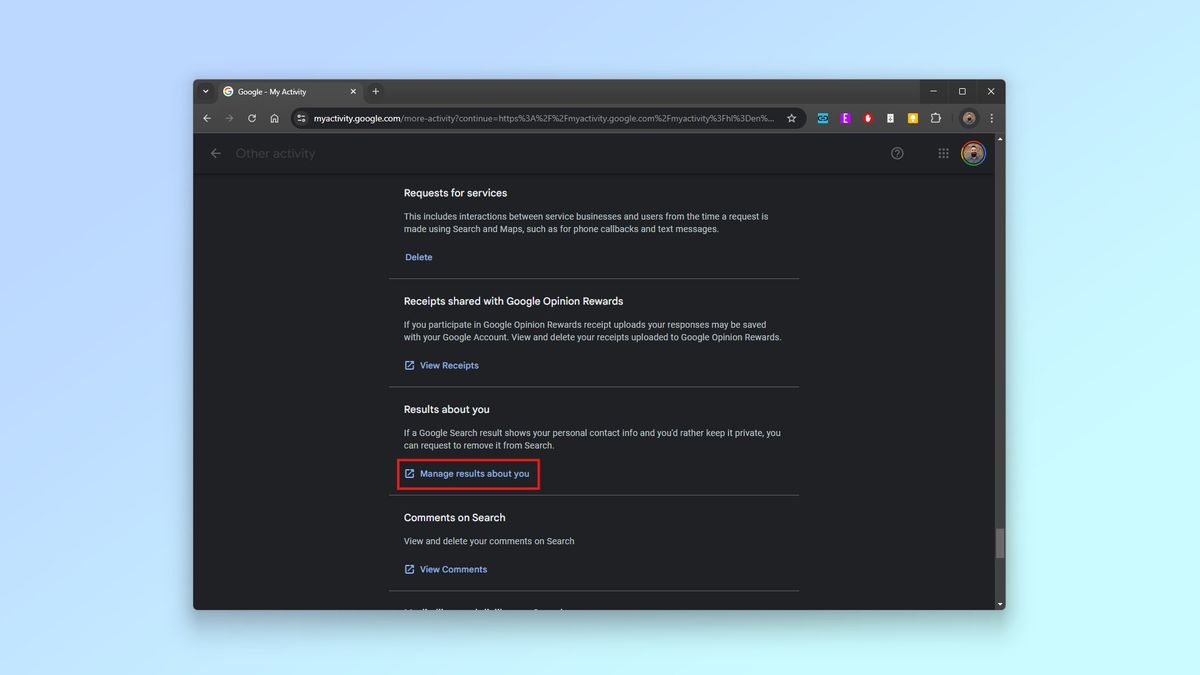Click the vertical scrollbar on the right
1200x675 pixels.
tap(999, 543)
